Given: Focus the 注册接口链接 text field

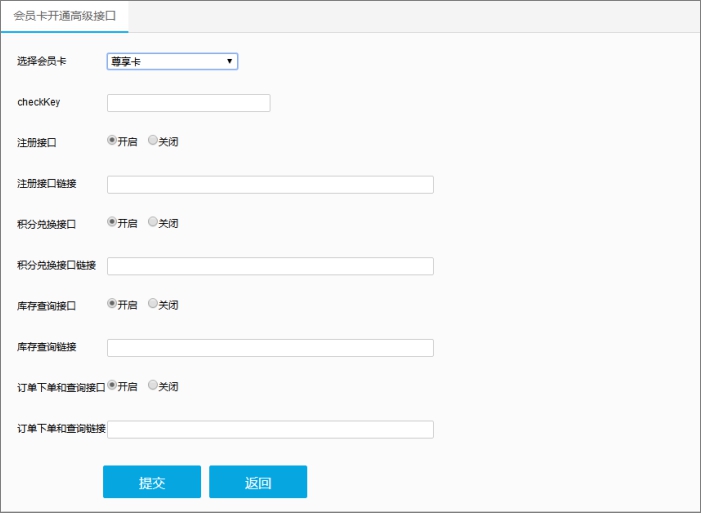Looking at the screenshot, I should coord(270,184).
